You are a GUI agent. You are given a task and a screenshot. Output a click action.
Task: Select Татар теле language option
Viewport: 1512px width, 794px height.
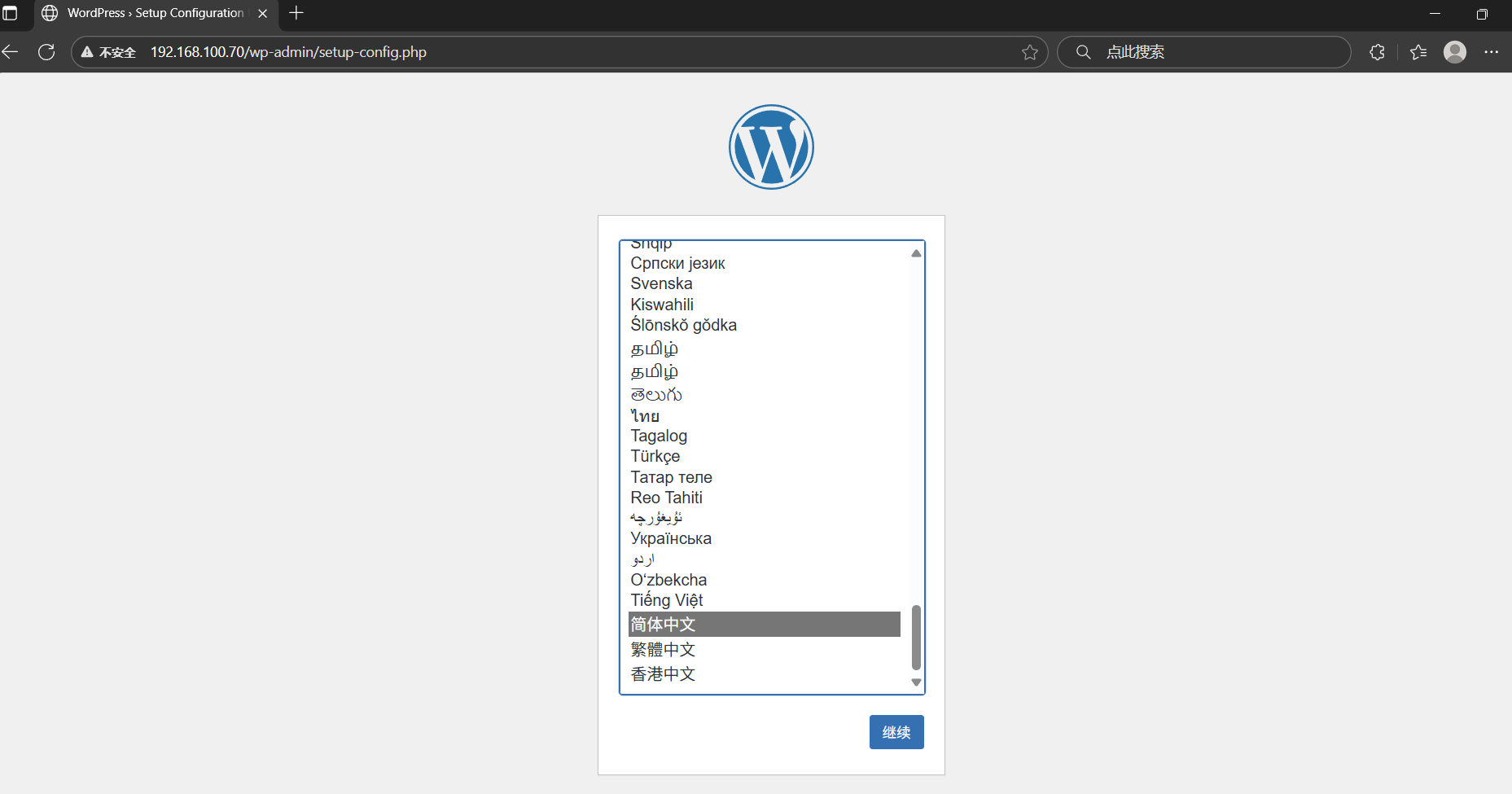765,477
